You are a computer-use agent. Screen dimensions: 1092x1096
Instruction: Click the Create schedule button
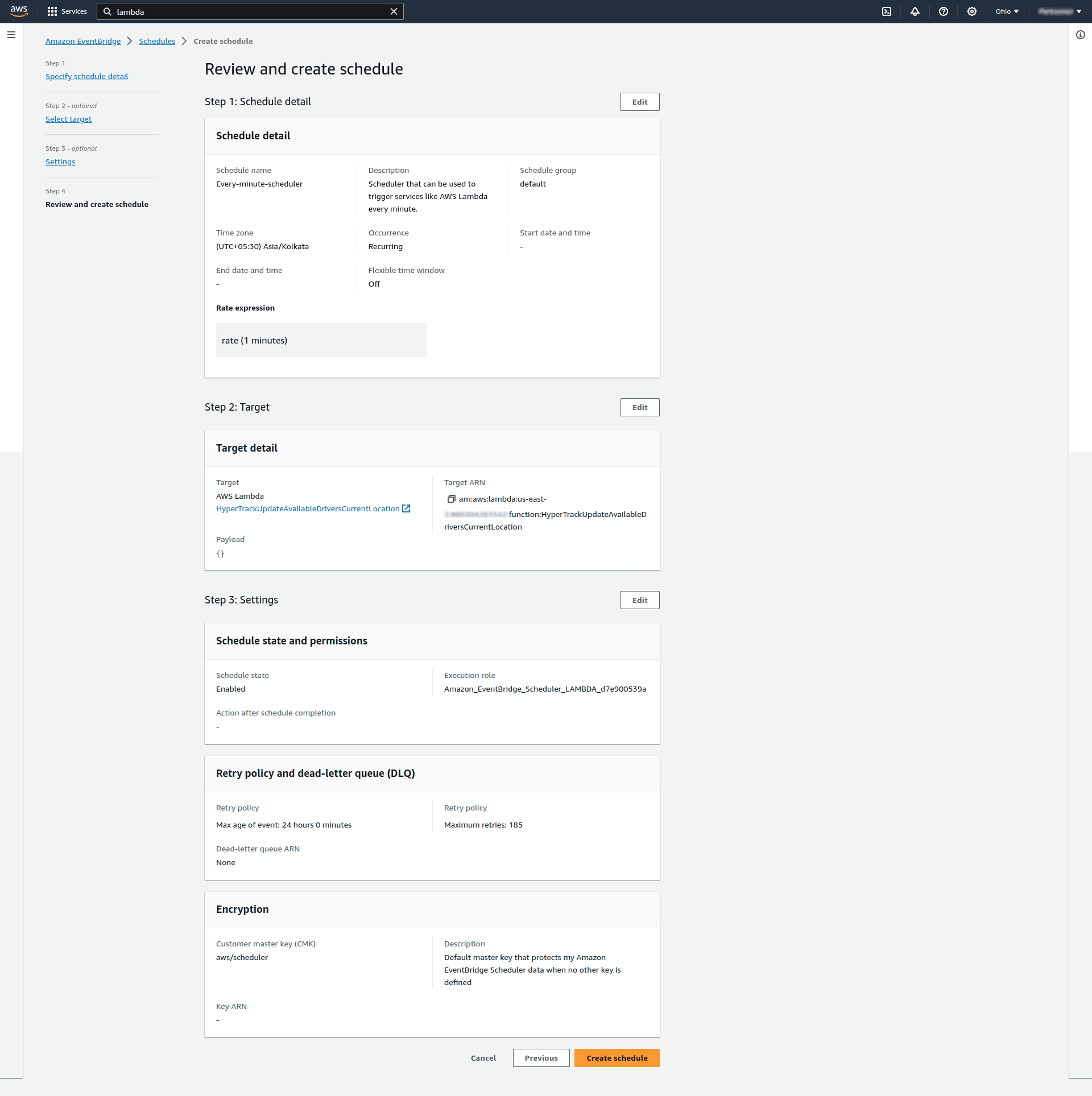(617, 1058)
